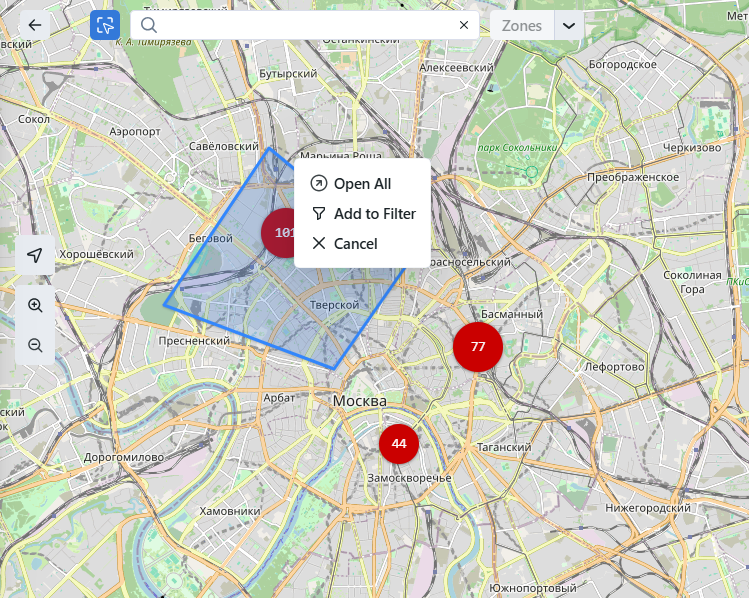Center map on my location

point(35,256)
